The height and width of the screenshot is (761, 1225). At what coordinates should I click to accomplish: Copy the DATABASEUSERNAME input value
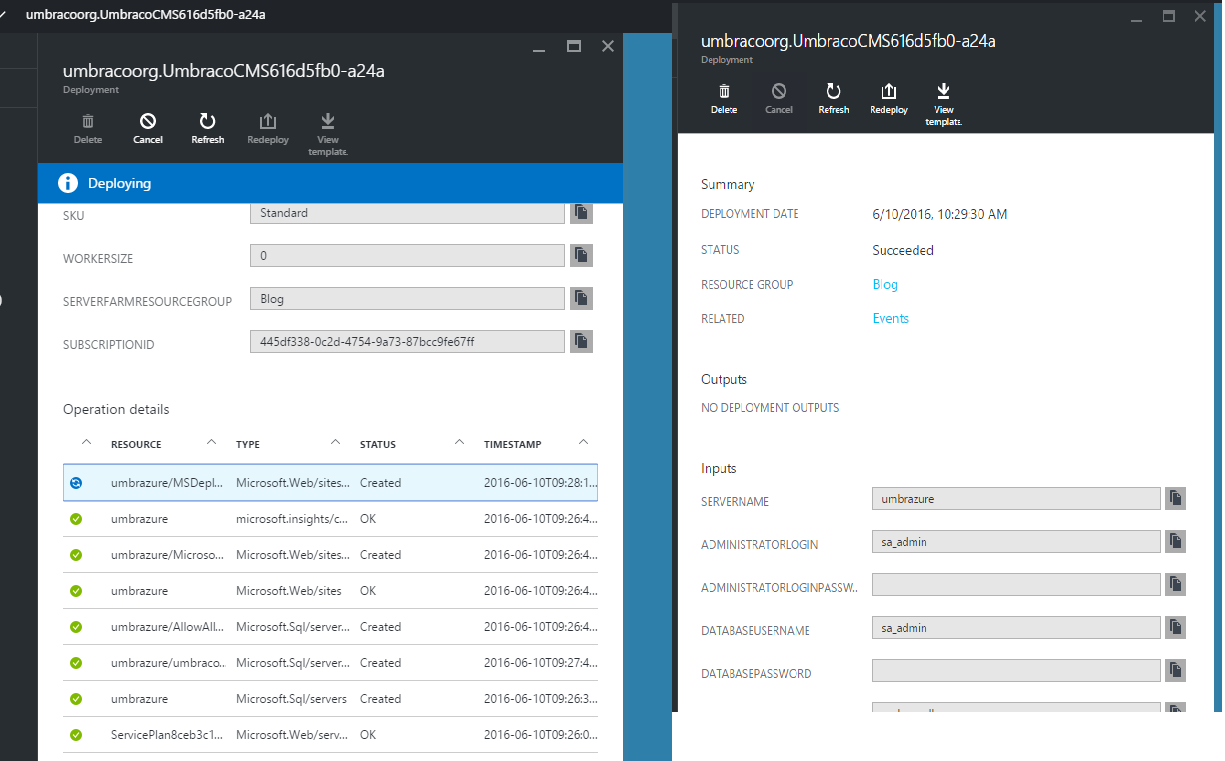point(1175,627)
